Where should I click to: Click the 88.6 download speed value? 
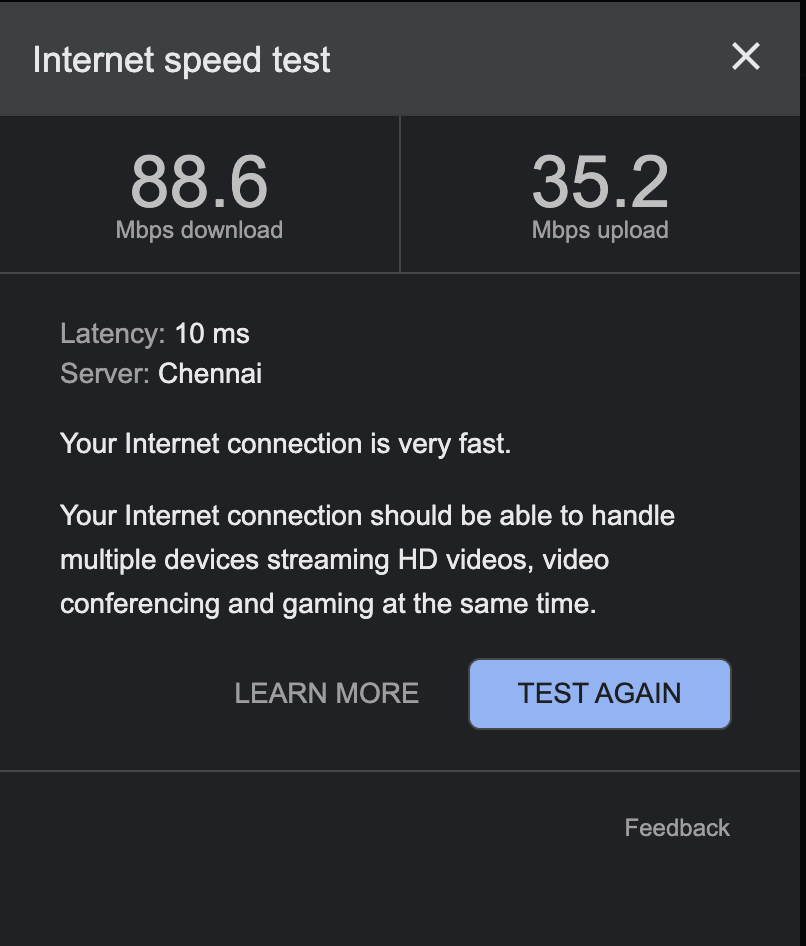(x=199, y=182)
